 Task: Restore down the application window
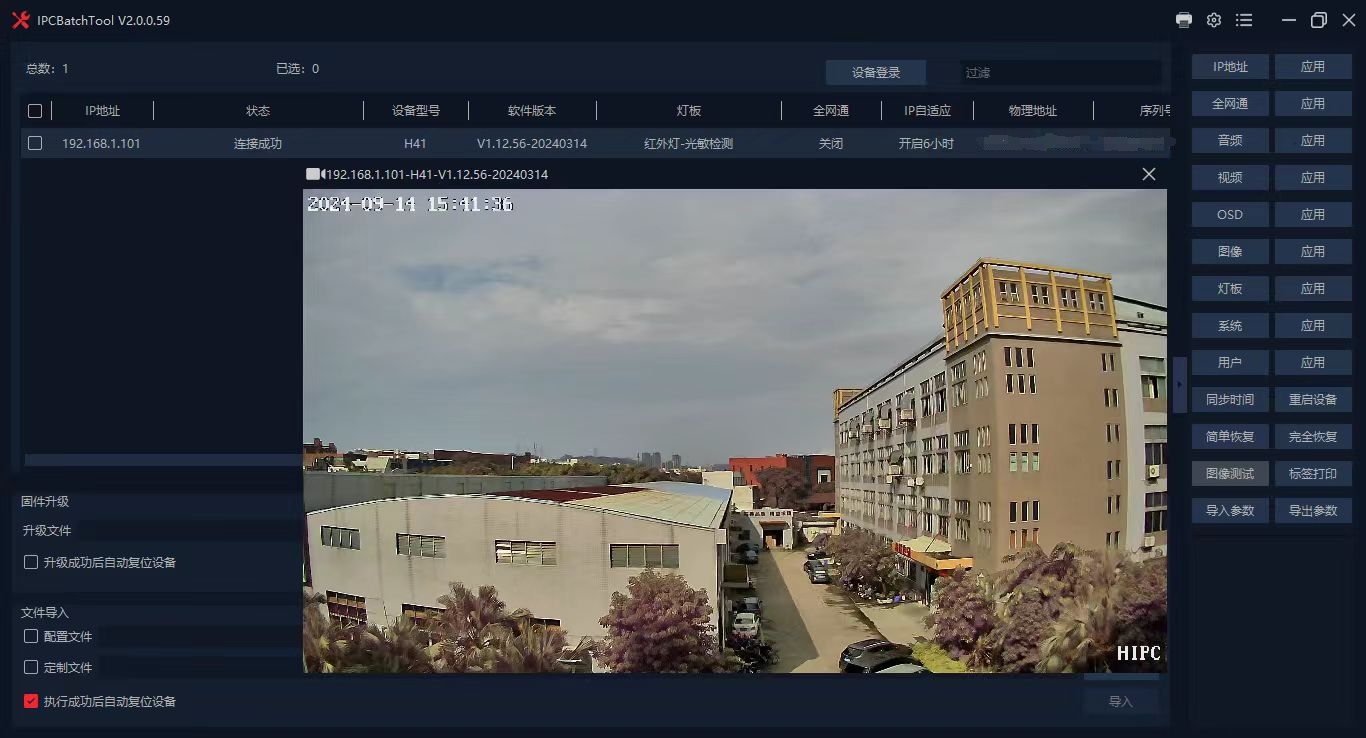click(1318, 20)
